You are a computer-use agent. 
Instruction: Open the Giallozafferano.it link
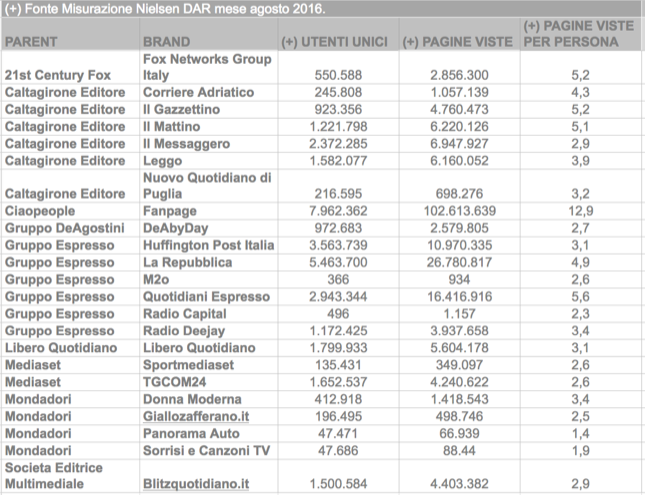click(196, 416)
